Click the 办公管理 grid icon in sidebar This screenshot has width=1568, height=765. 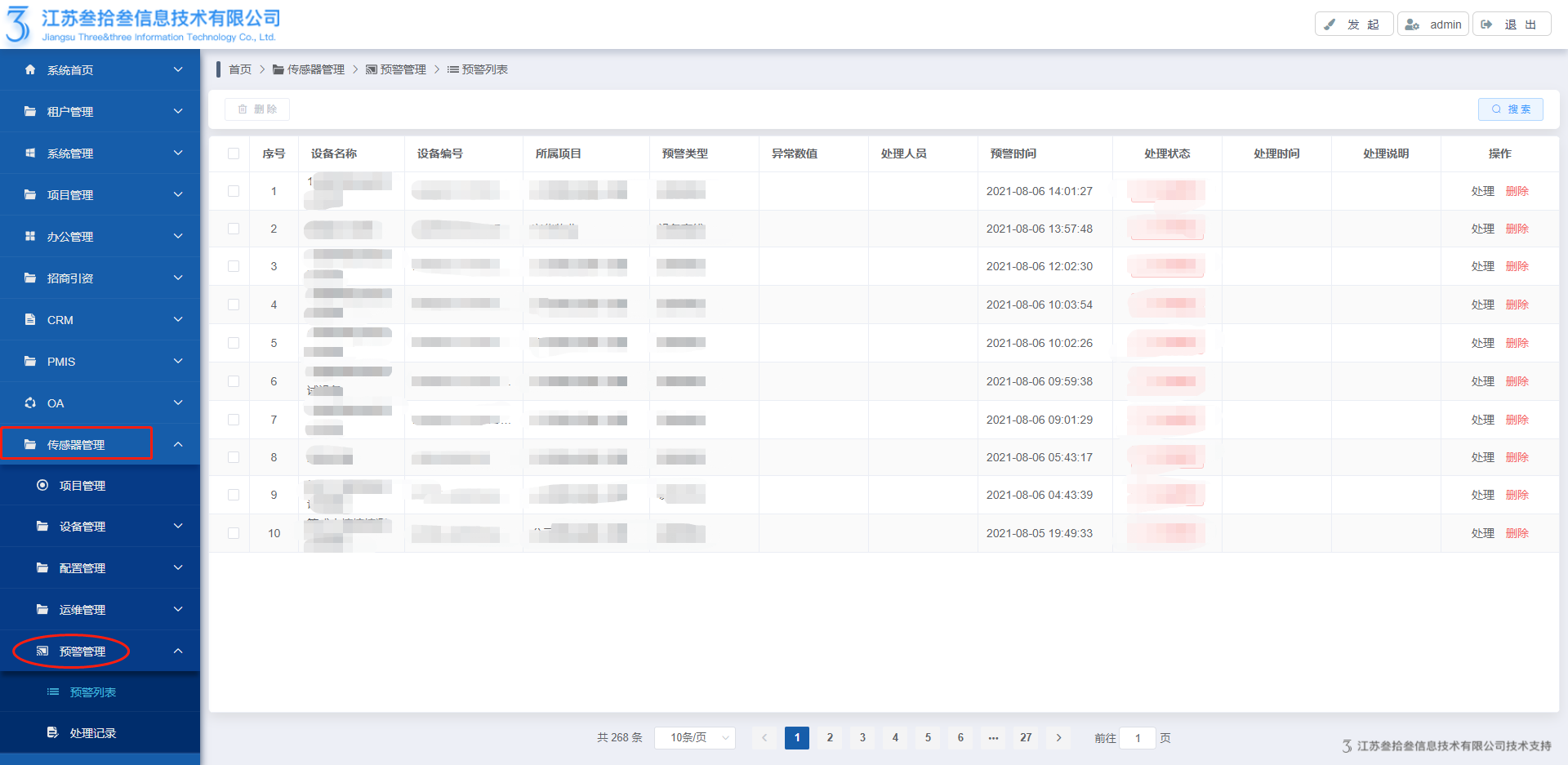pyautogui.click(x=30, y=237)
